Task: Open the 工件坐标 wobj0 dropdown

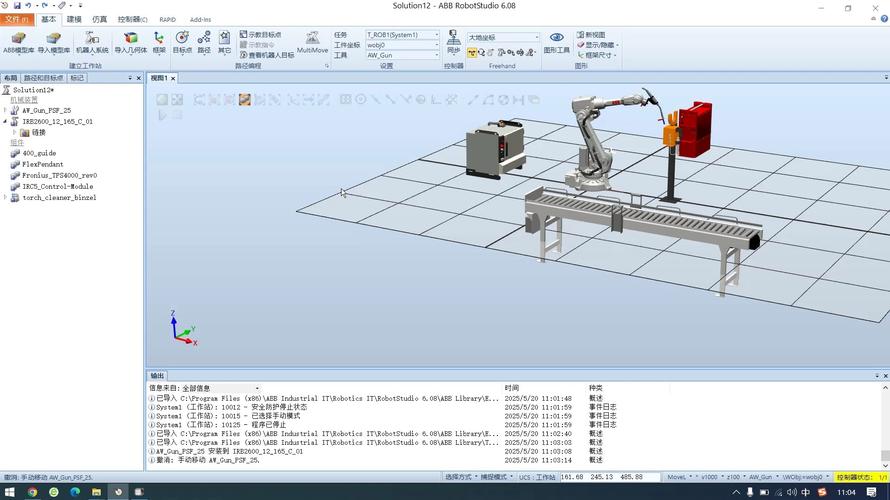Action: tap(402, 45)
